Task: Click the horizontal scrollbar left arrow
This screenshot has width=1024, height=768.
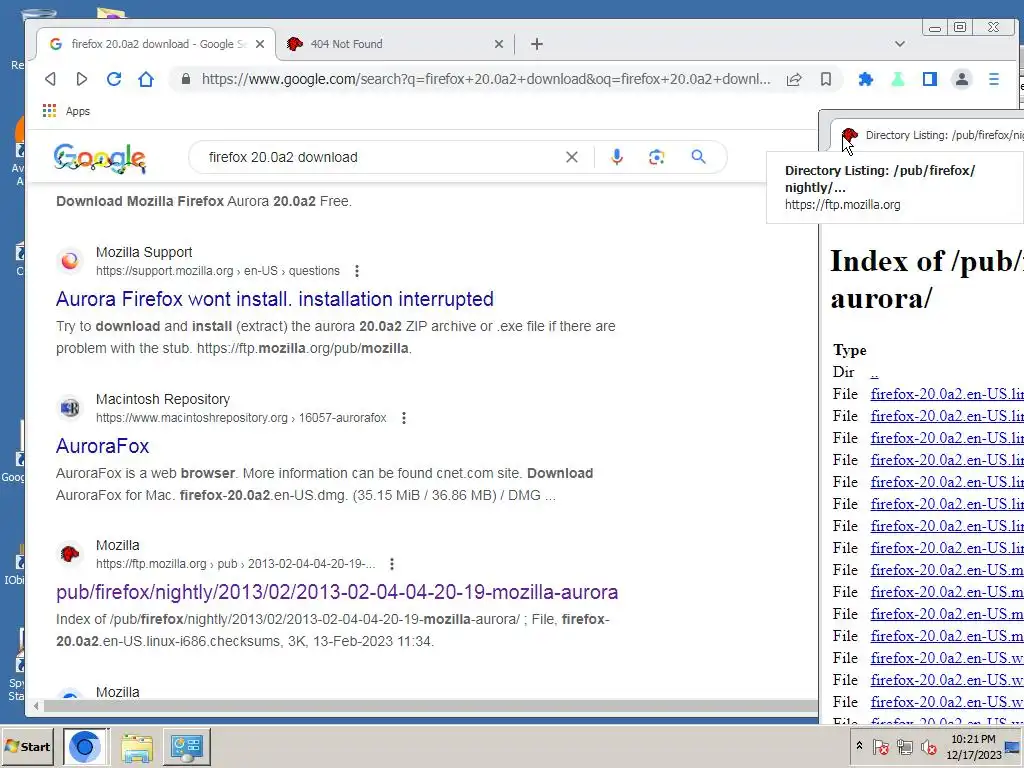Action: point(37,706)
